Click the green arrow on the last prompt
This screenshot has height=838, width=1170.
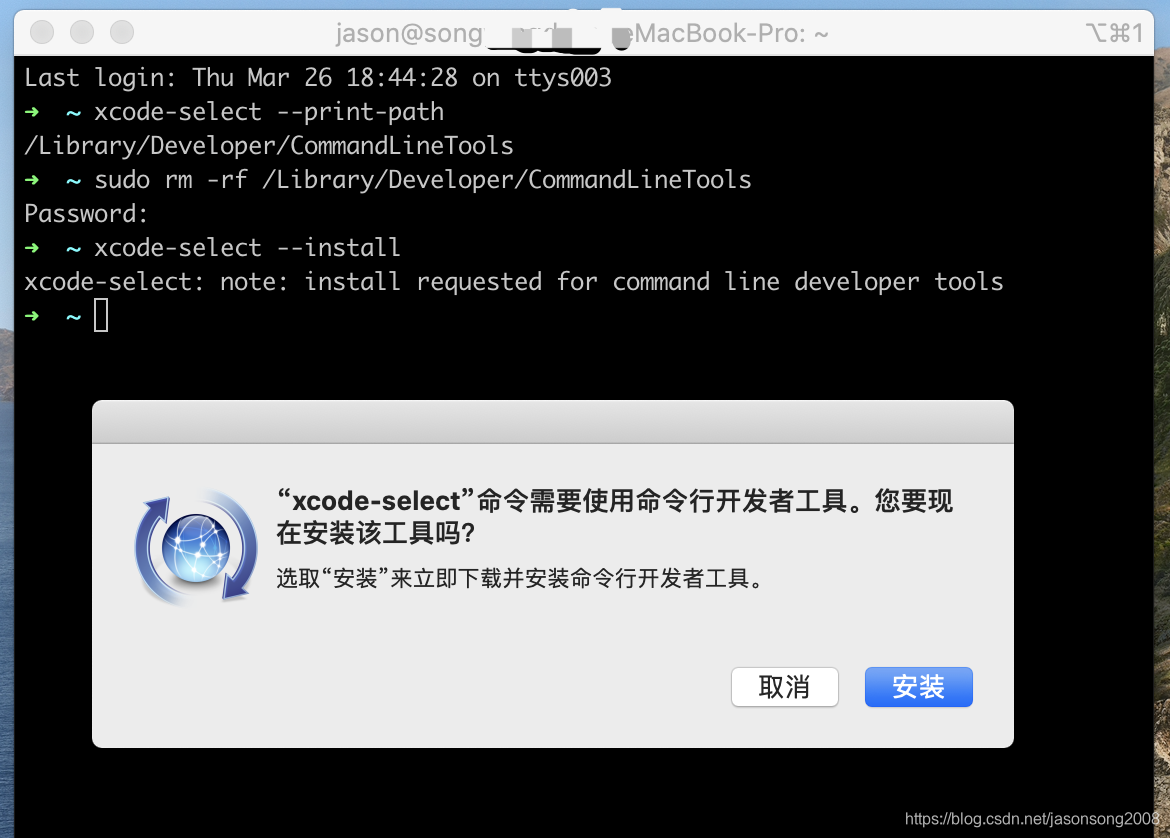pyautogui.click(x=31, y=316)
